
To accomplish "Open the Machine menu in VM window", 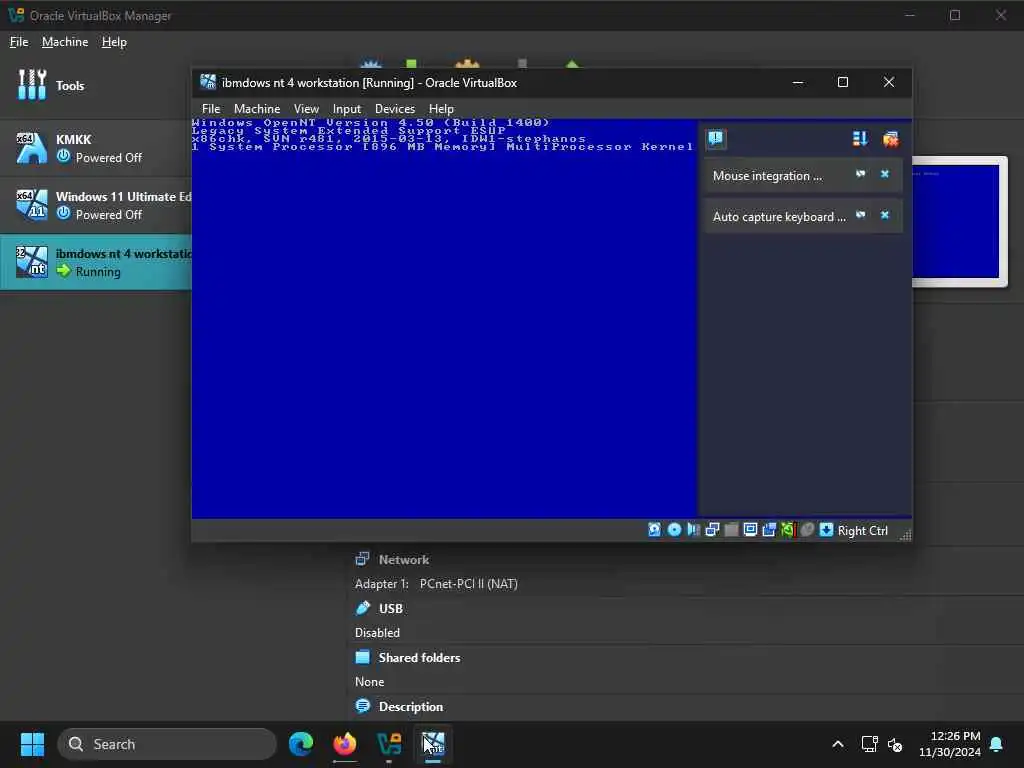I will (257, 108).
